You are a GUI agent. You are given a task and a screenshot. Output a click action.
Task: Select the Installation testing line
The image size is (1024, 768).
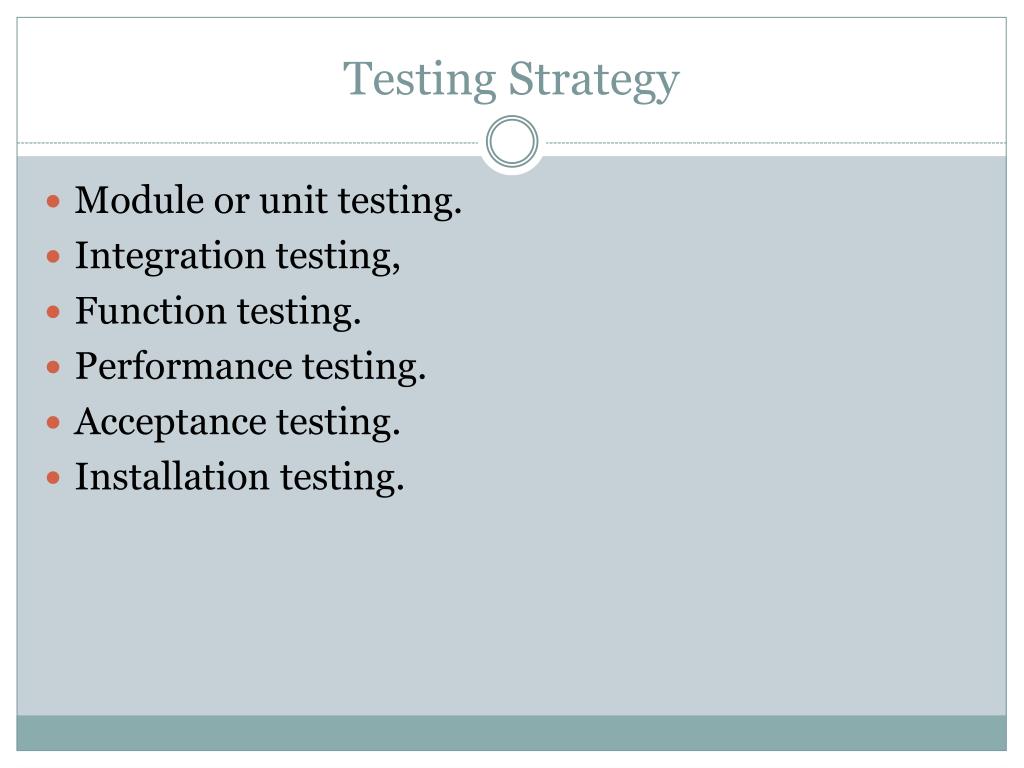[240, 477]
